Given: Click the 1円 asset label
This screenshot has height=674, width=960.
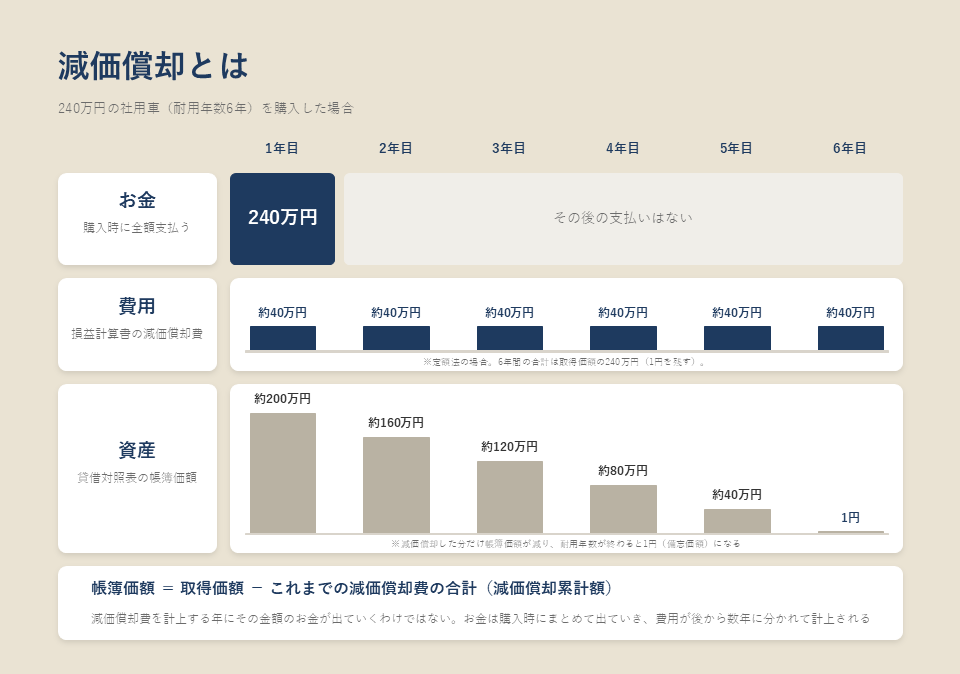Looking at the screenshot, I should coord(850,518).
